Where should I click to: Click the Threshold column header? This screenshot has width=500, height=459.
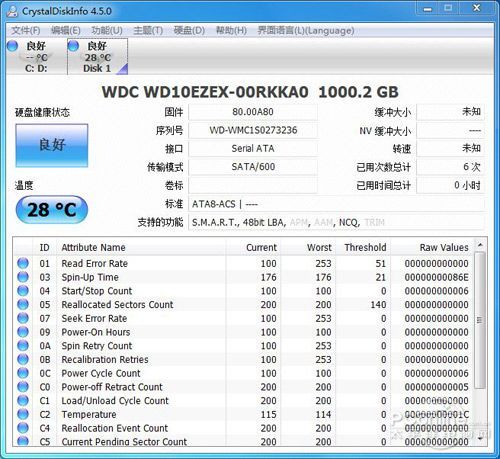point(363,248)
